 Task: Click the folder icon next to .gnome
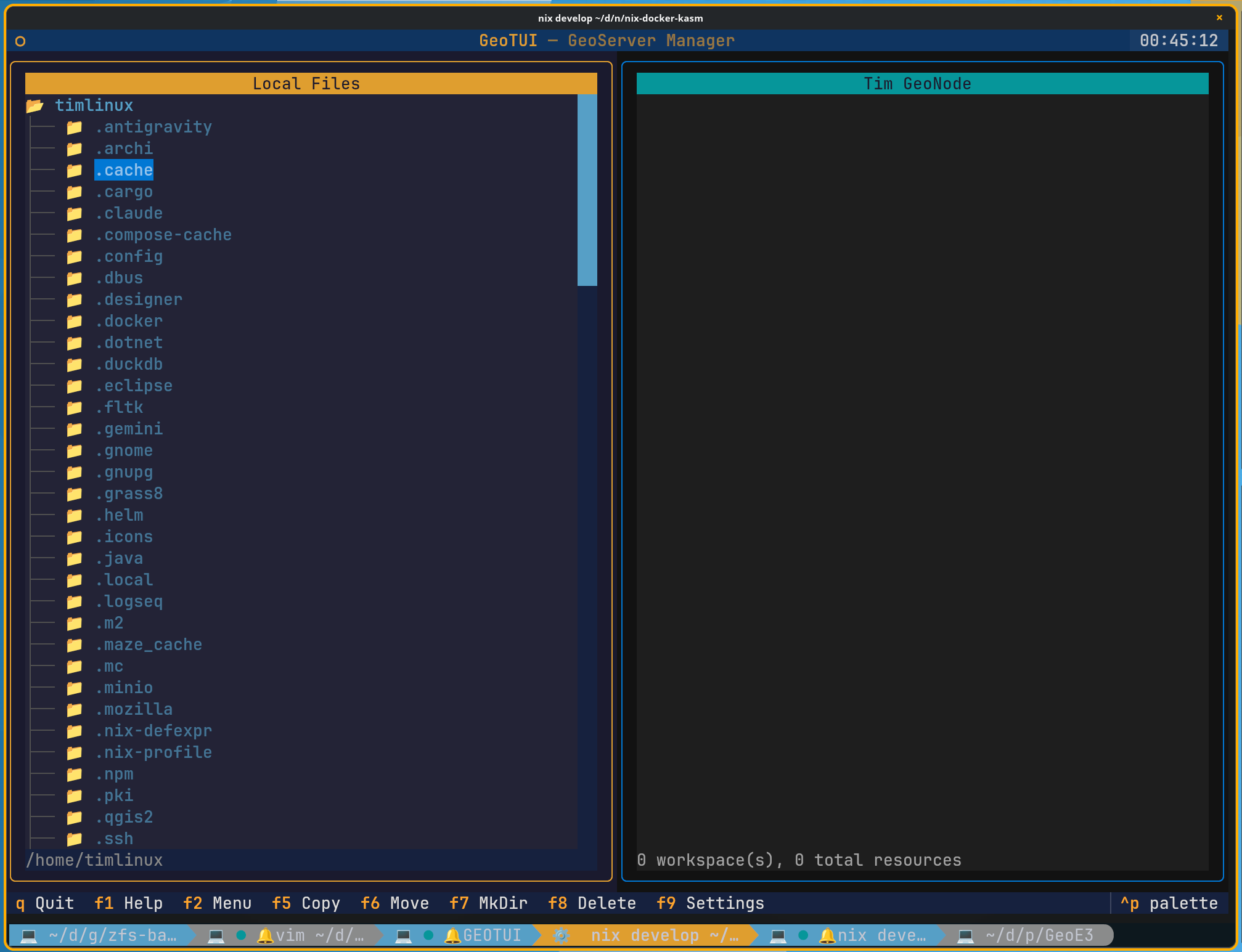click(x=75, y=450)
